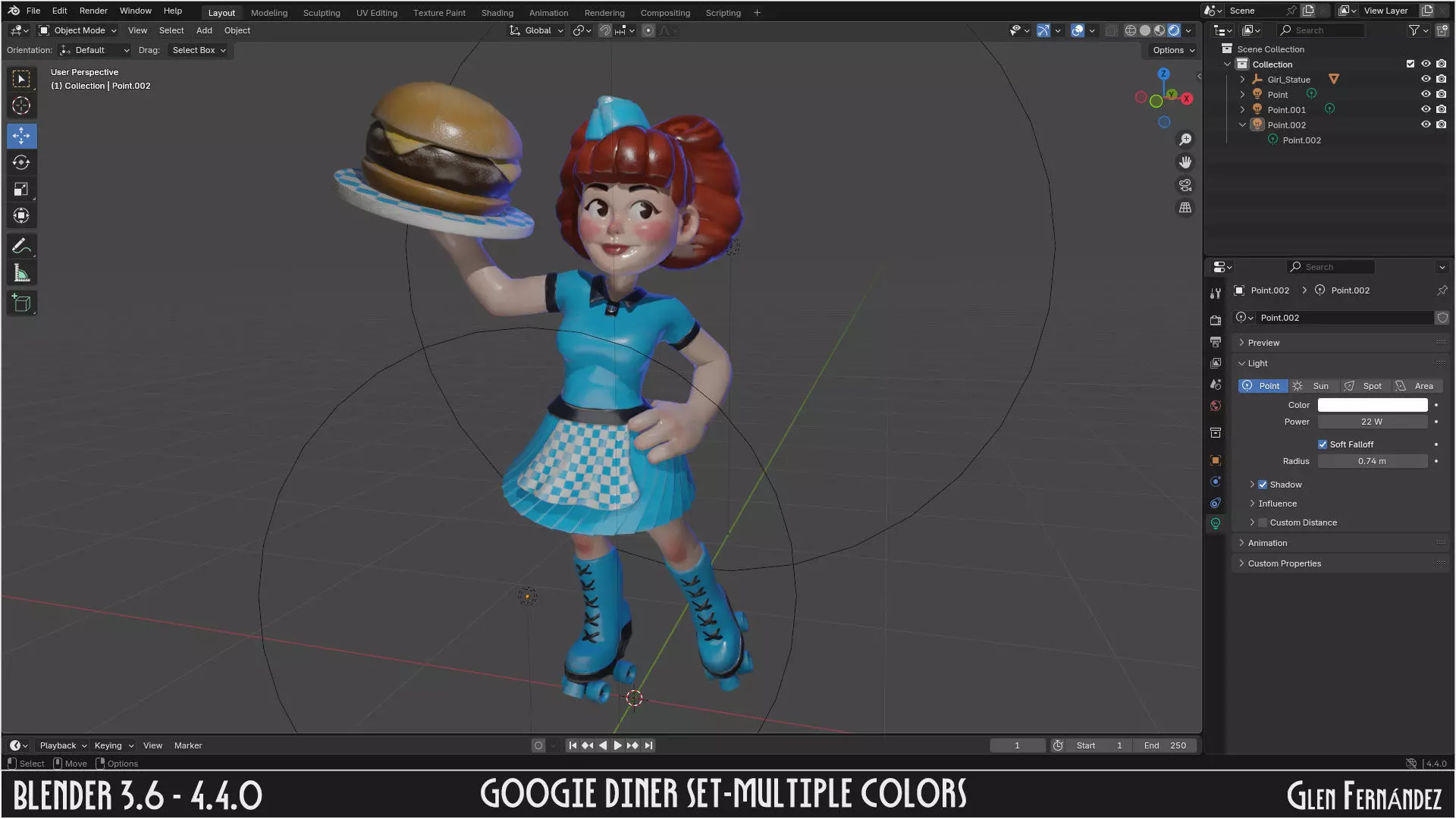Disable Point.002 in renders camera icon

tap(1441, 124)
